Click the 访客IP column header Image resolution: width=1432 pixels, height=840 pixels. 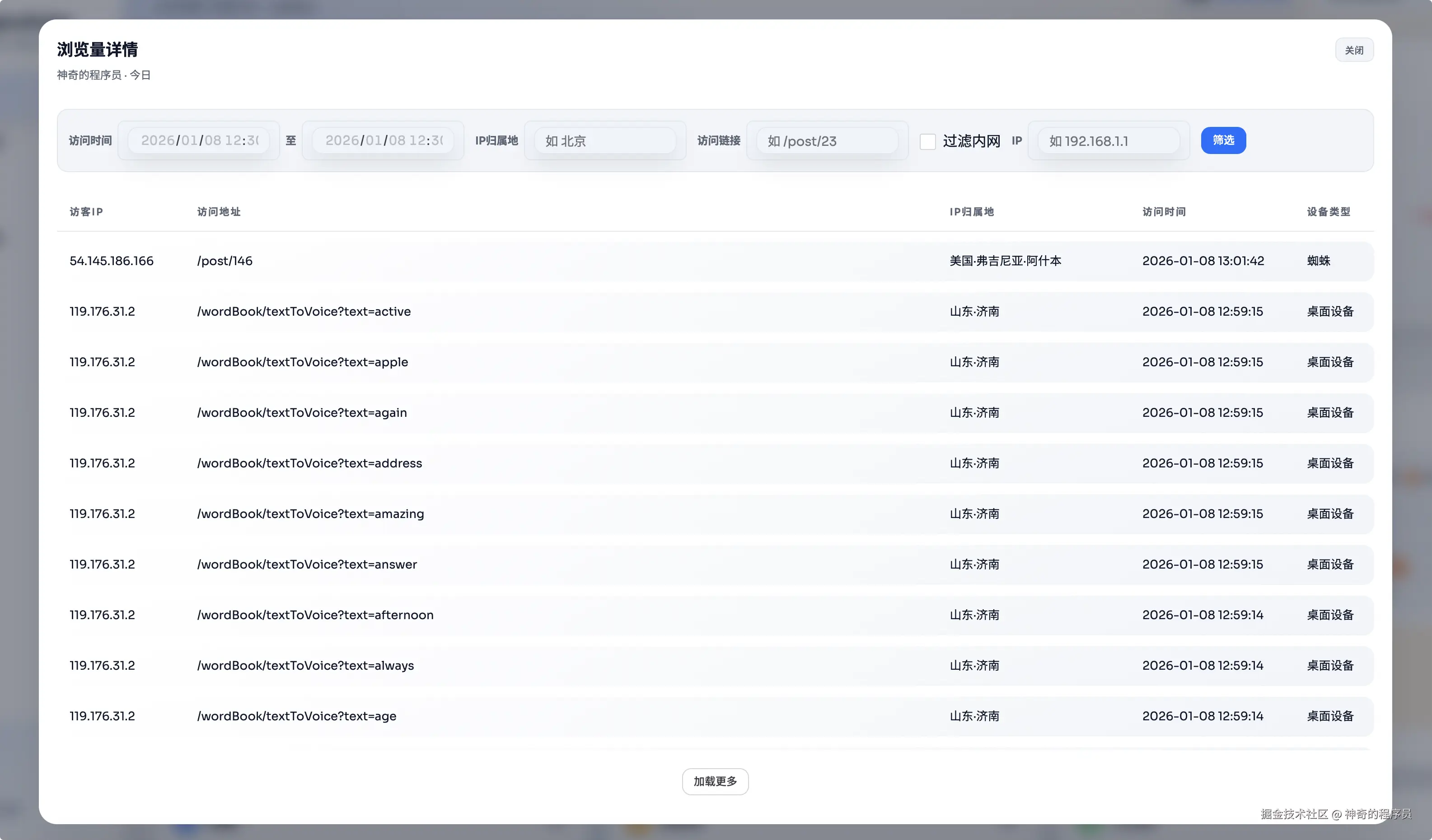(86, 212)
